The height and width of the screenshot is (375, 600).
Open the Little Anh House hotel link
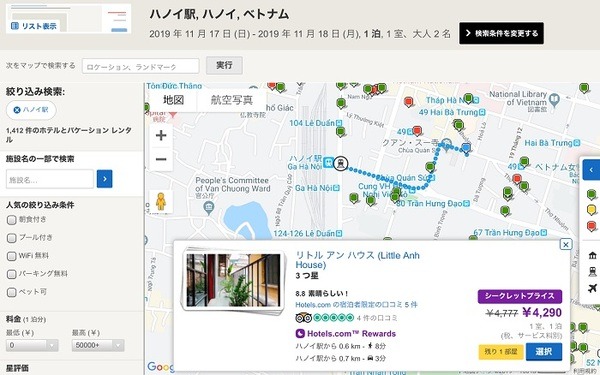click(357, 260)
